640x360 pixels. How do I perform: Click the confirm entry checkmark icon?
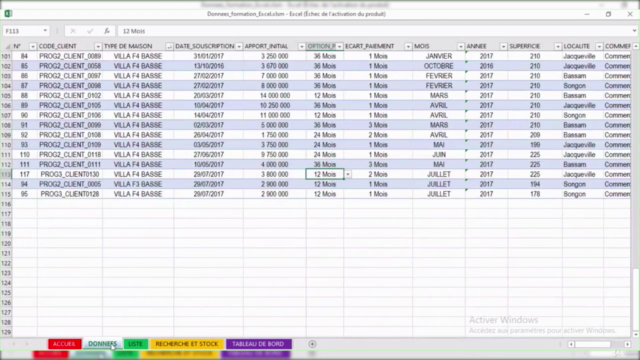pos(90,31)
